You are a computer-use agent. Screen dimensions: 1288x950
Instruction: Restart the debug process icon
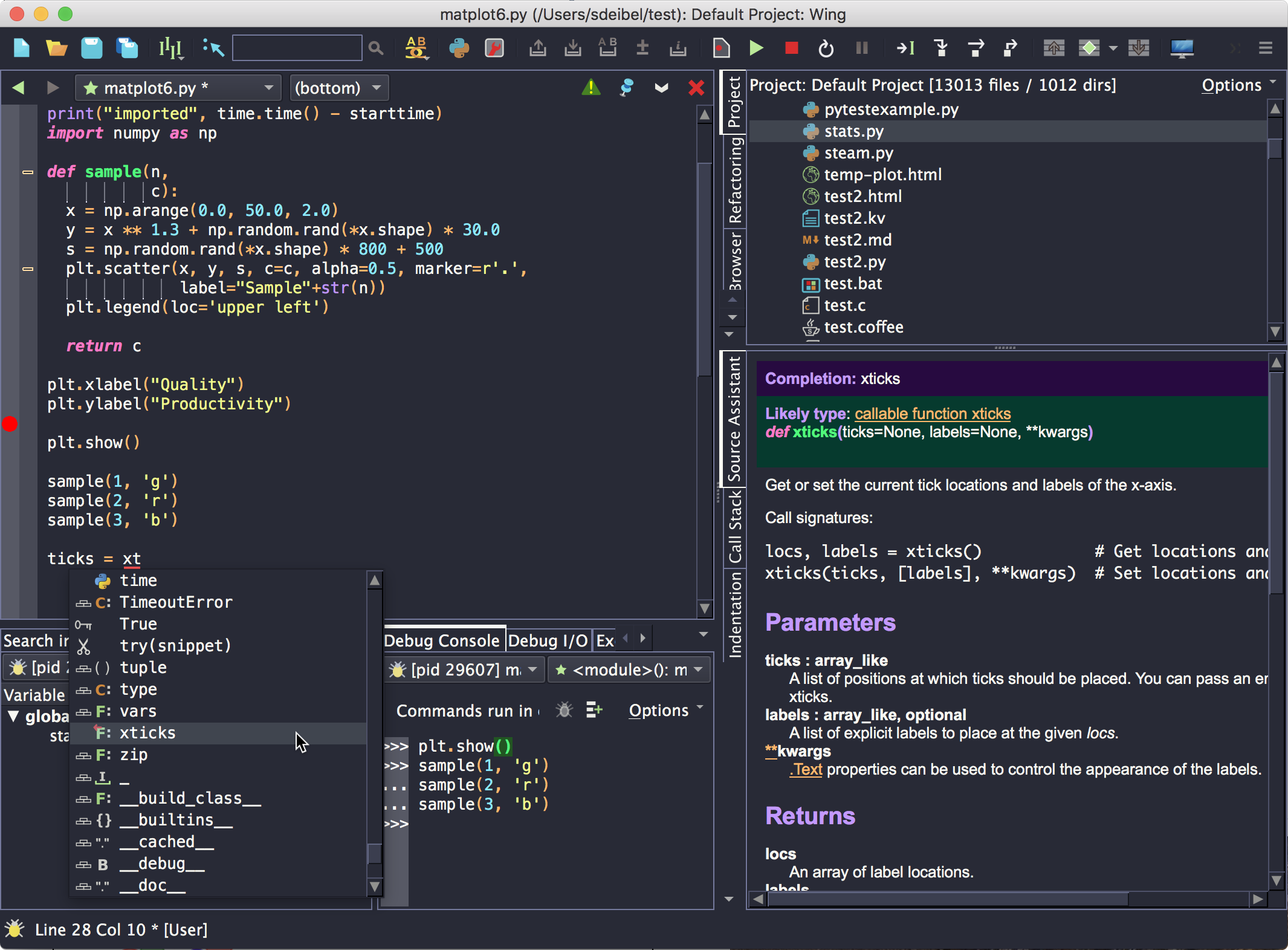826,48
